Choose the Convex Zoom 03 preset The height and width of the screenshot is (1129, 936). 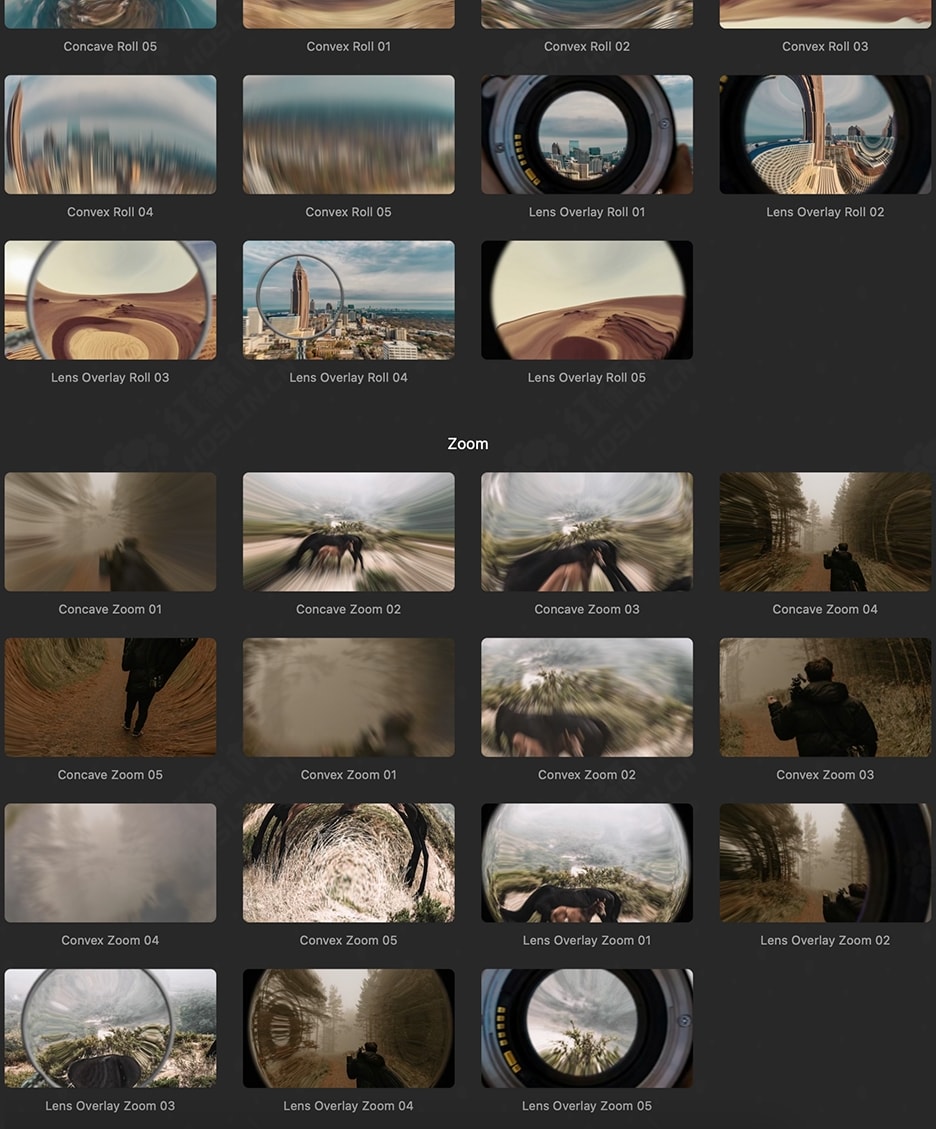[x=825, y=698]
